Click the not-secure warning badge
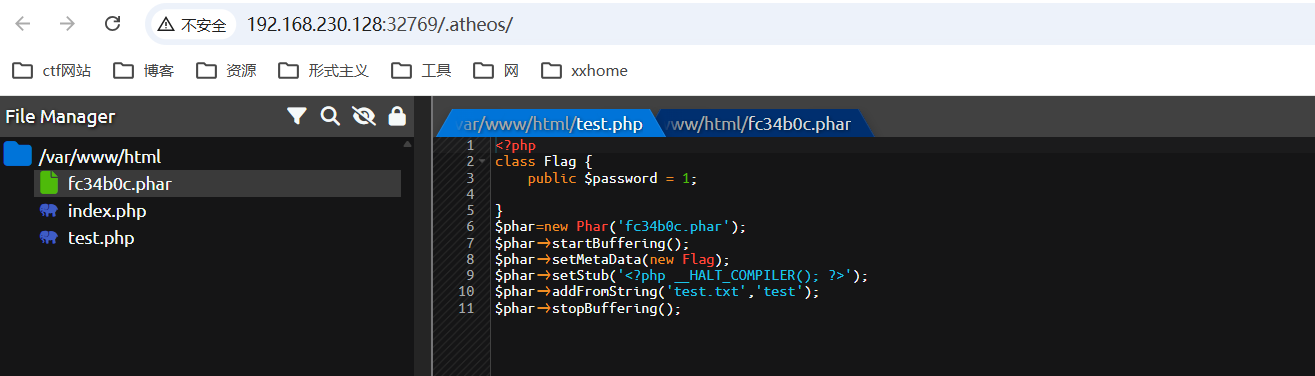Image resolution: width=1315 pixels, height=376 pixels. click(x=194, y=24)
